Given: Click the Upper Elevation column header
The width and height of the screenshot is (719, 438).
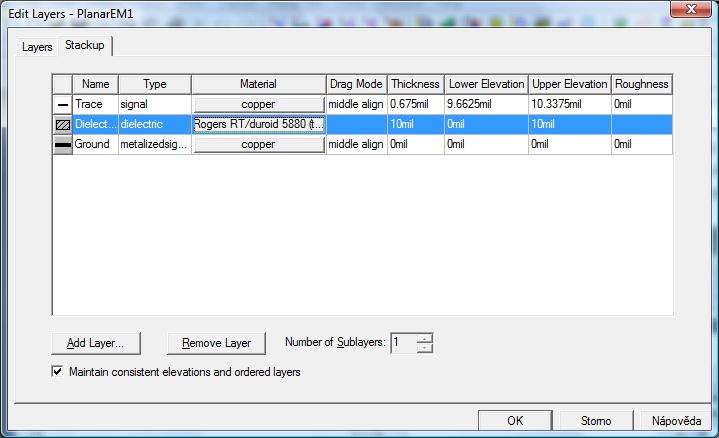Looking at the screenshot, I should click(570, 84).
